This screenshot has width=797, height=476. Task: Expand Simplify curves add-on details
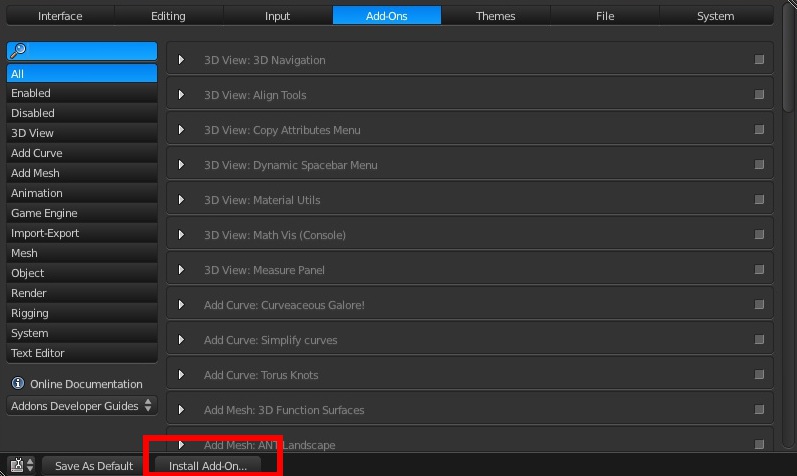(181, 340)
